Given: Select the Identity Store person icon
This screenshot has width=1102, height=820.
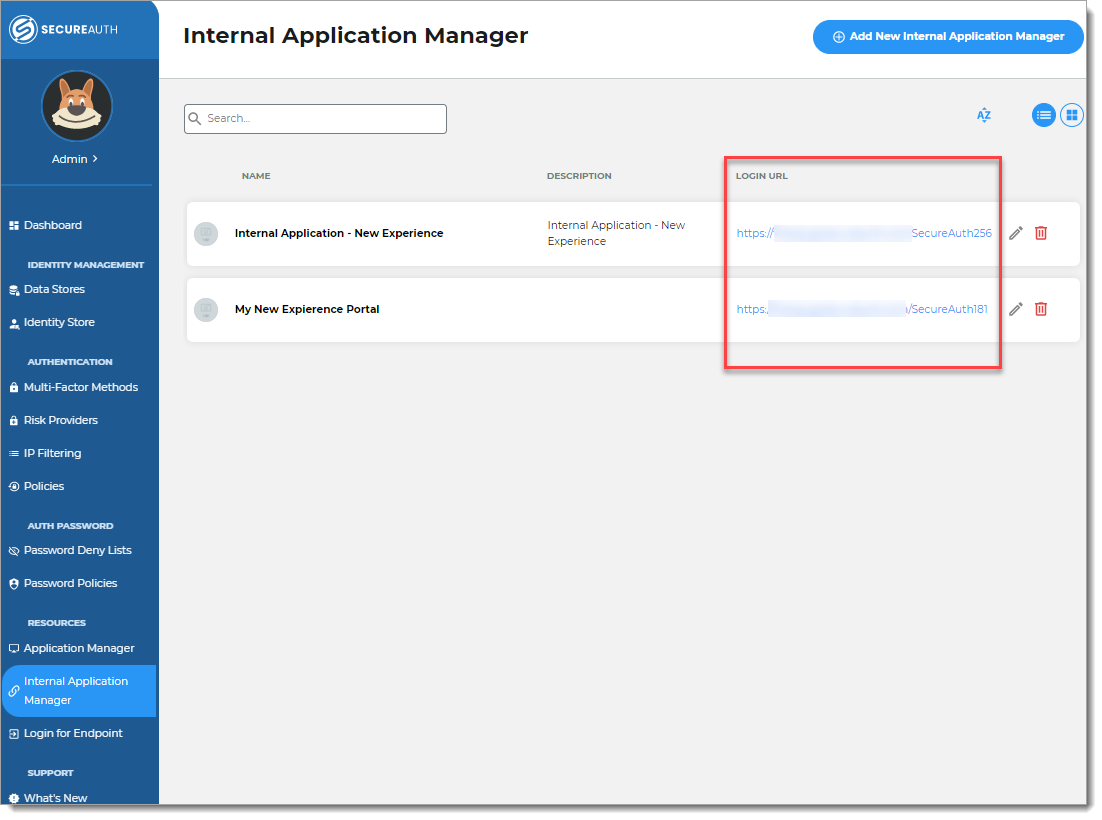Looking at the screenshot, I should point(13,322).
